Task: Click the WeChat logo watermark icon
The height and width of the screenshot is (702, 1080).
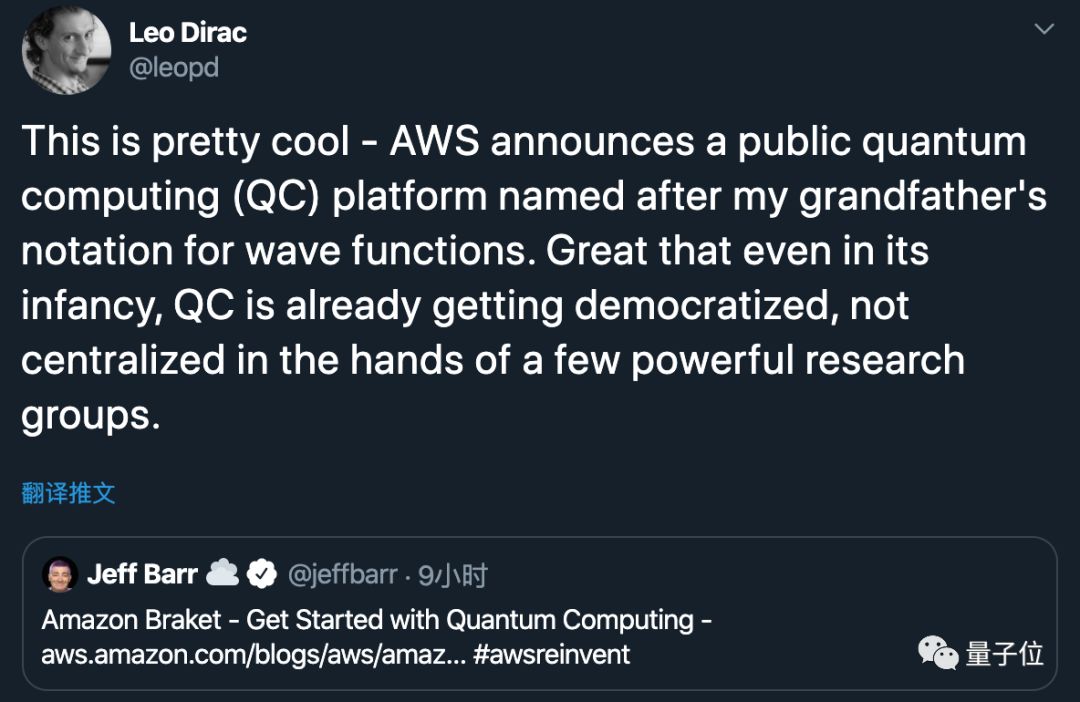Action: pyautogui.click(x=938, y=654)
